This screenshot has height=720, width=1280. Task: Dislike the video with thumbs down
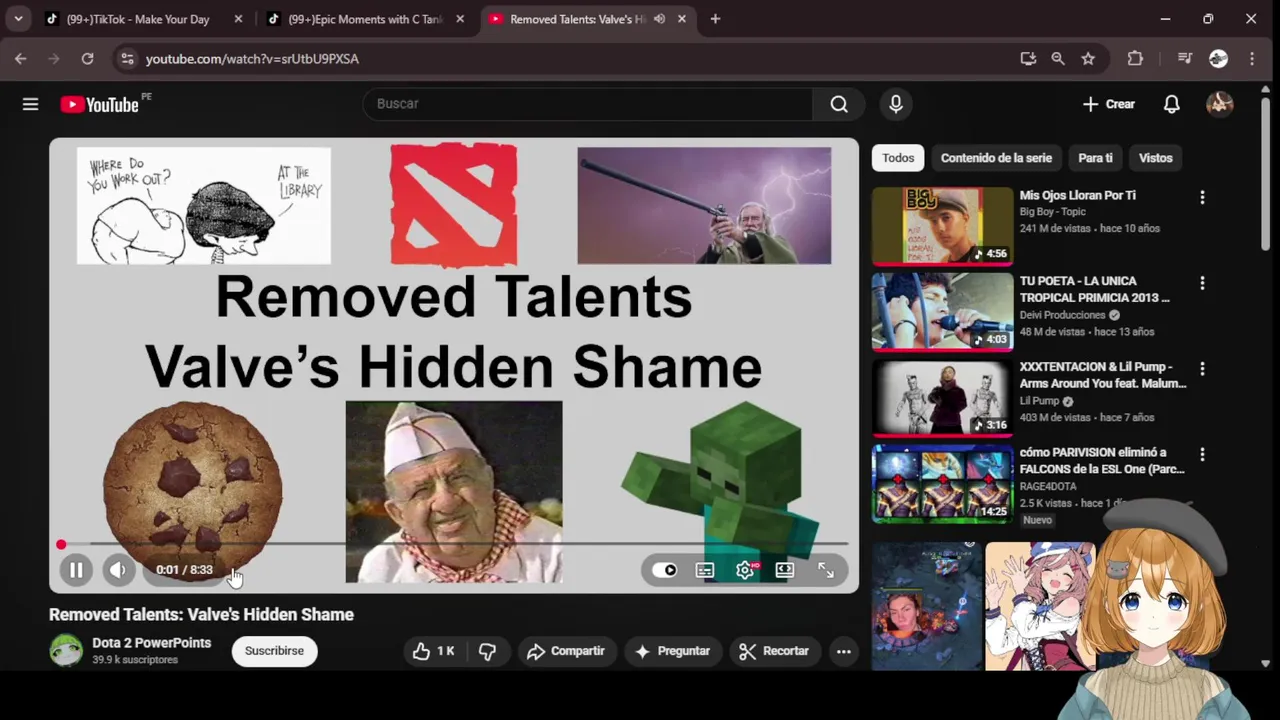click(x=487, y=651)
